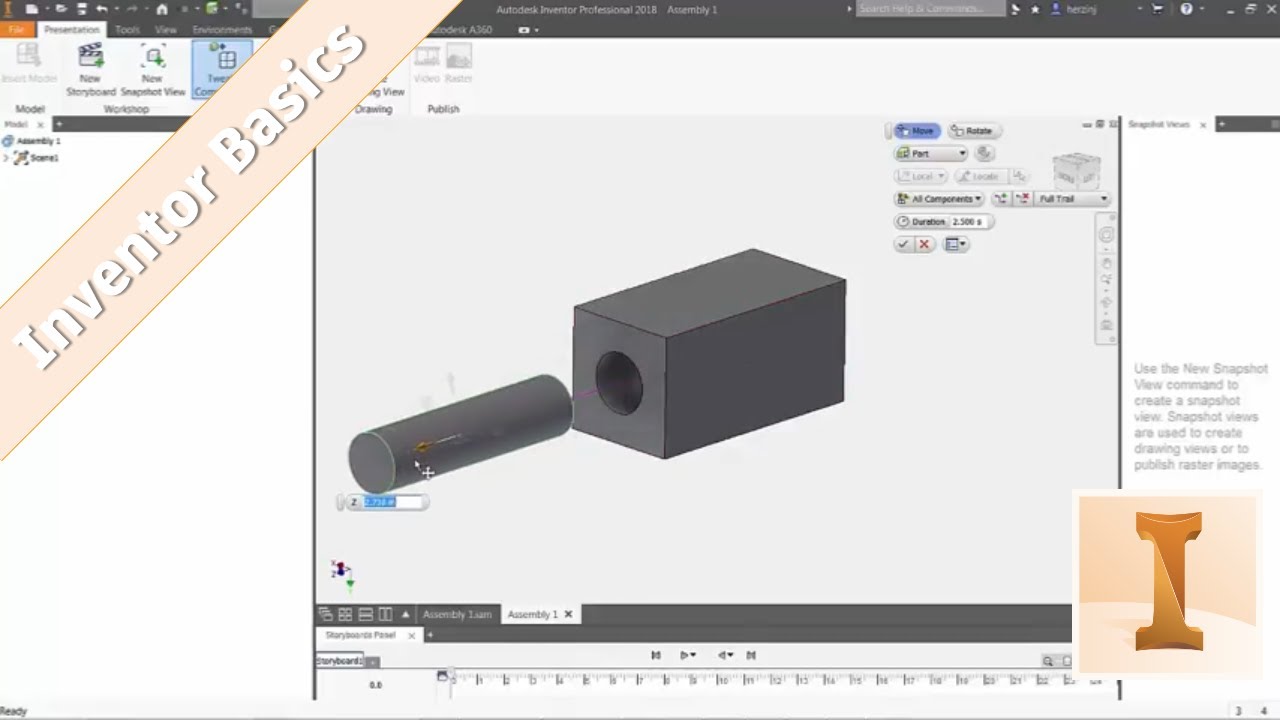Select Assembly 1 in the model browser

point(38,141)
